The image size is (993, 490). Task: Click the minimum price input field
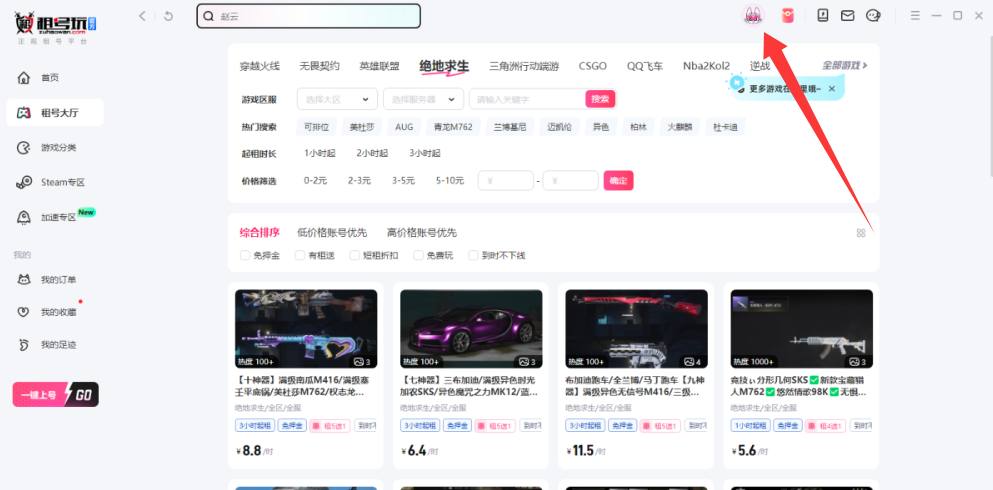506,181
